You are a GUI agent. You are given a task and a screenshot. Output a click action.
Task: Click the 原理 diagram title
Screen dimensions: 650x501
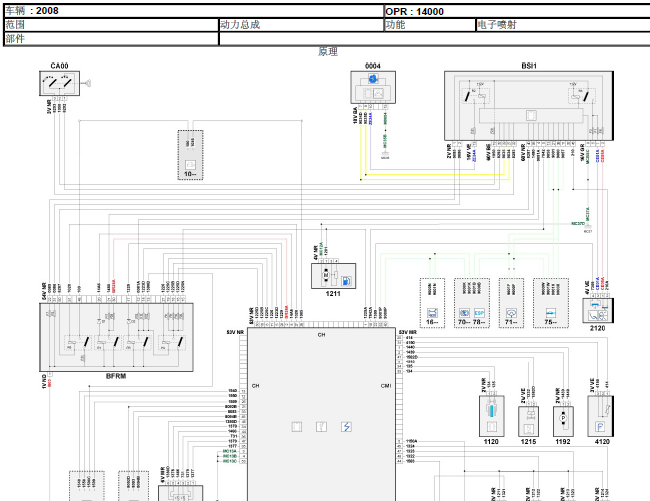(x=327, y=52)
